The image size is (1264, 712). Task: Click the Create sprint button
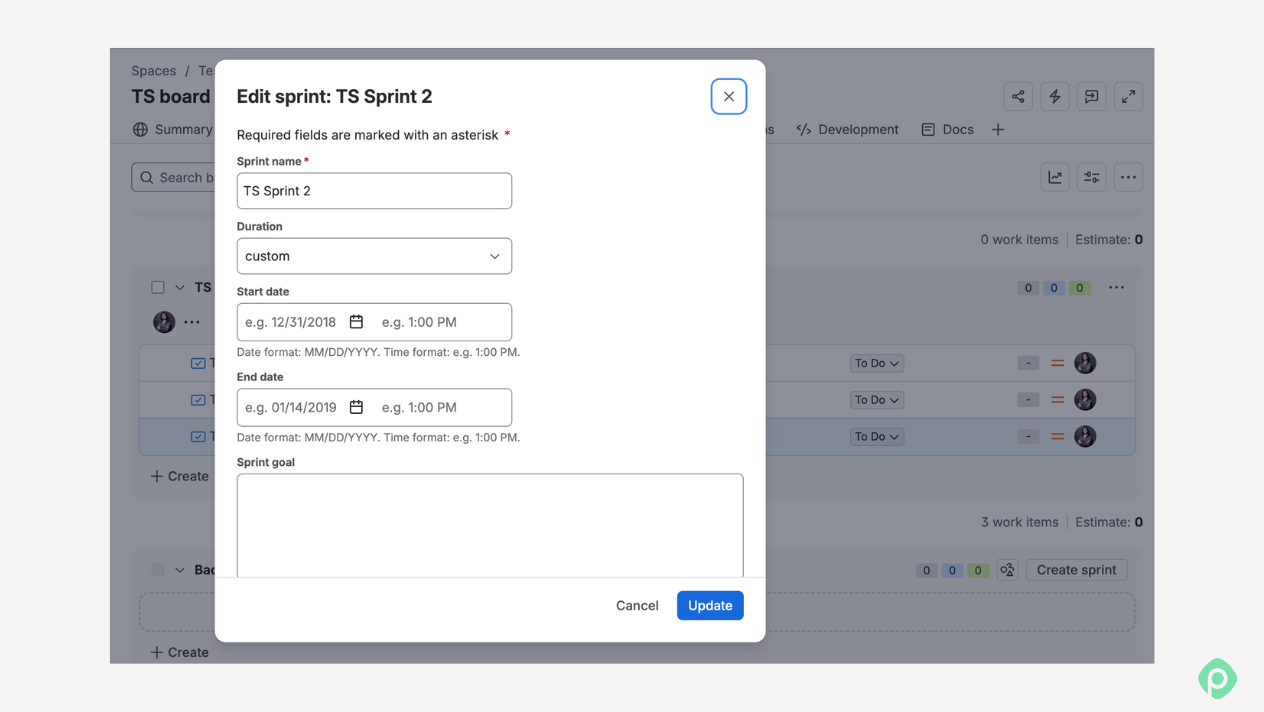(1077, 570)
